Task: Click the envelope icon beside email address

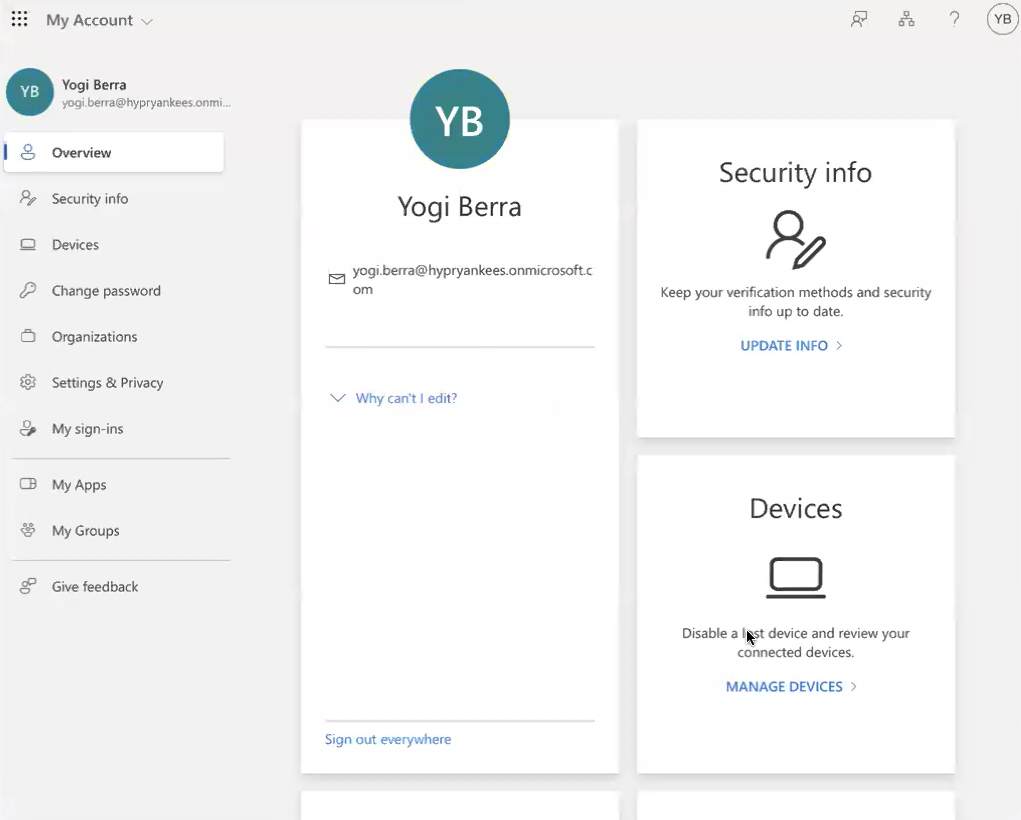Action: tap(337, 279)
